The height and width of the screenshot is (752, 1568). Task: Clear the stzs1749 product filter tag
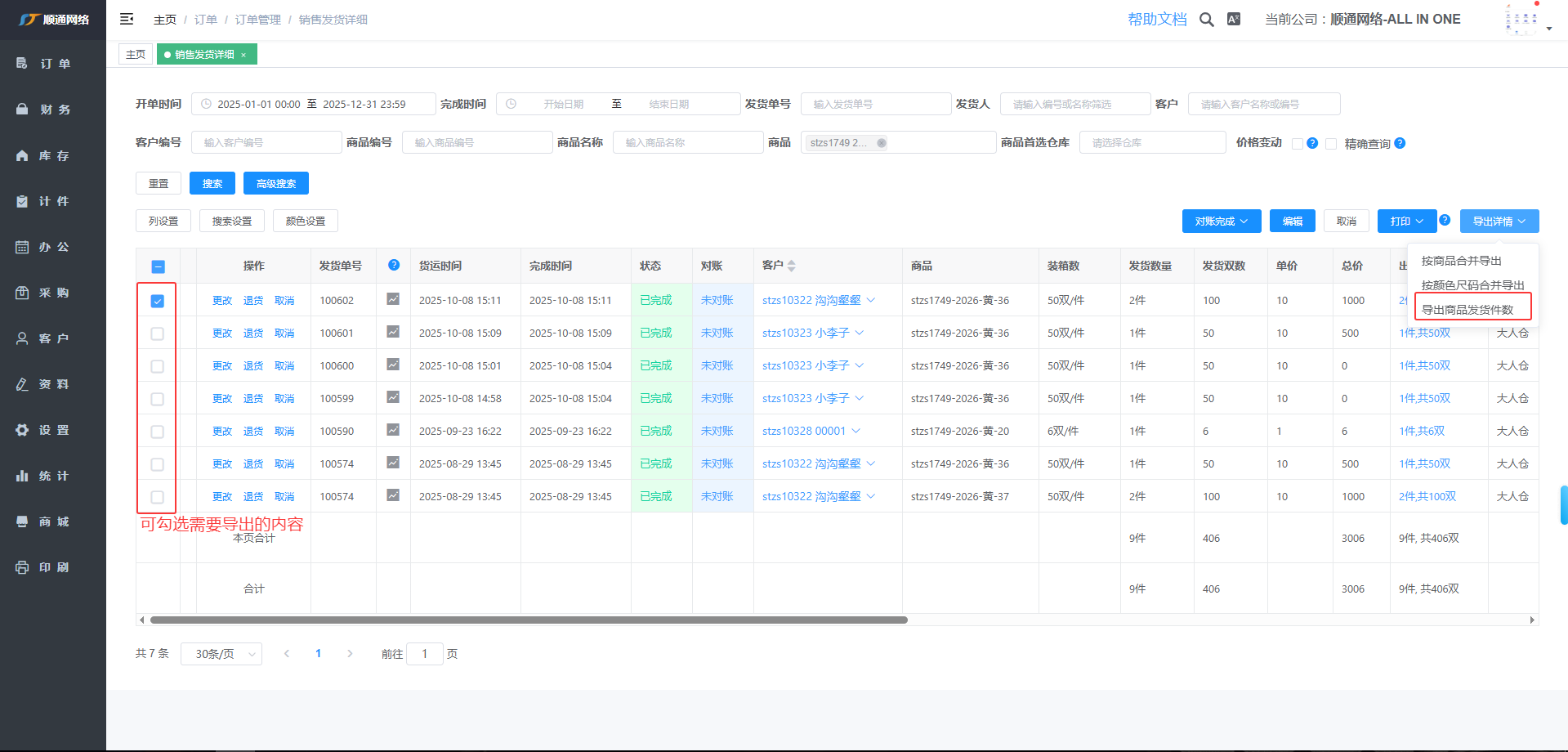click(x=882, y=143)
